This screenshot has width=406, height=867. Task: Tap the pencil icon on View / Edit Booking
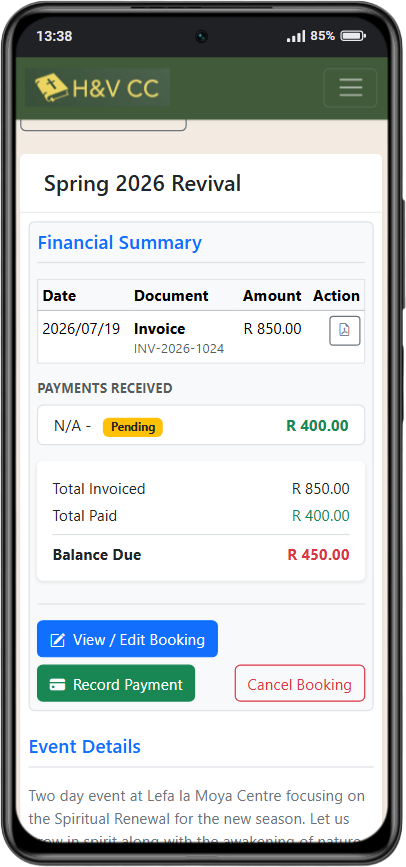coord(58,640)
